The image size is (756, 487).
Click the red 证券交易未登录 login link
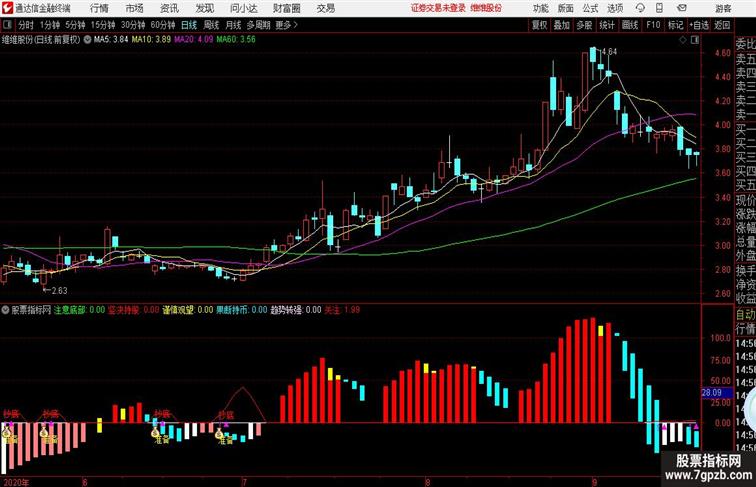click(x=438, y=8)
